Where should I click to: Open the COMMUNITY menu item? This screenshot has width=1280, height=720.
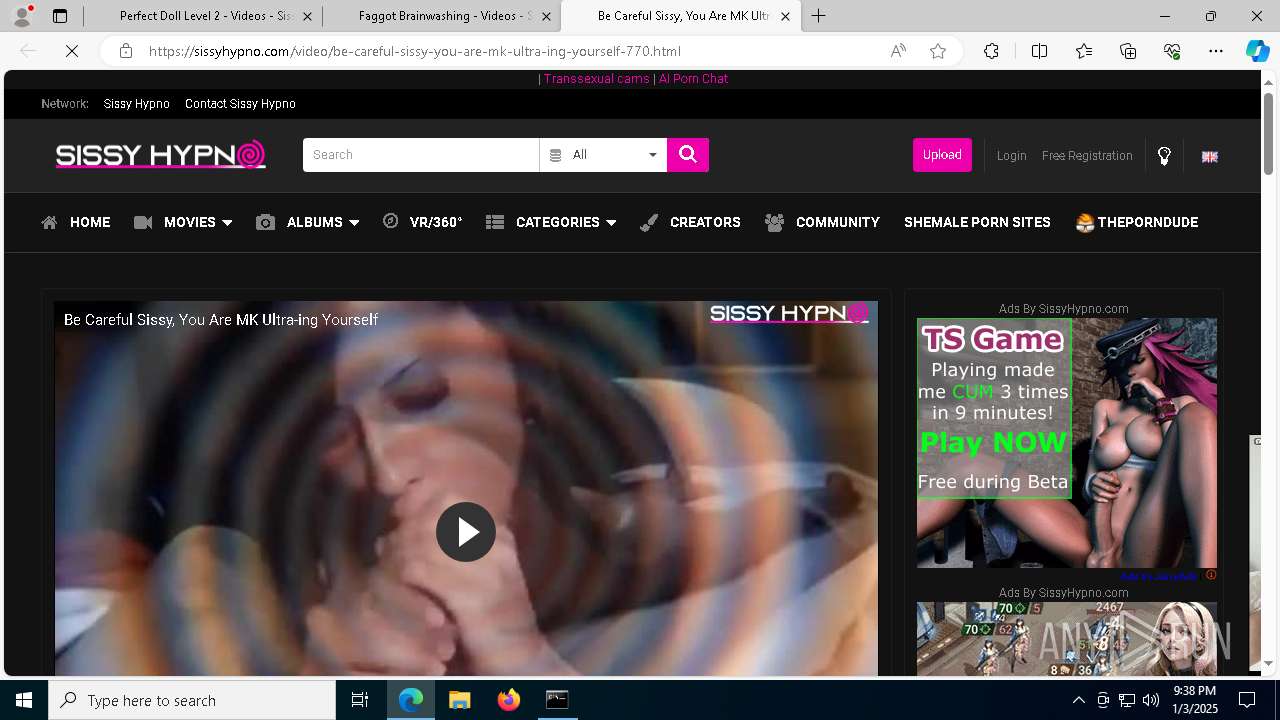[x=838, y=222]
